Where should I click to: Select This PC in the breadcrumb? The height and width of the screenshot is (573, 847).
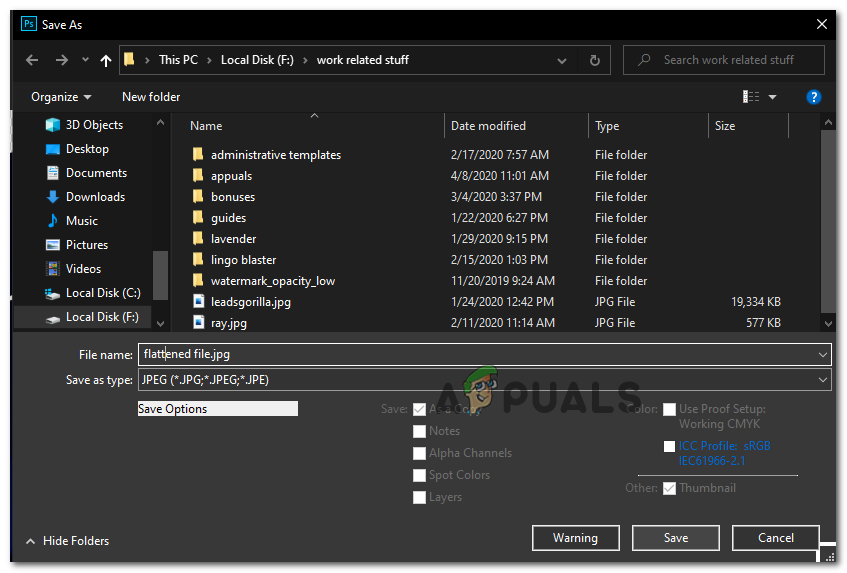pos(178,60)
